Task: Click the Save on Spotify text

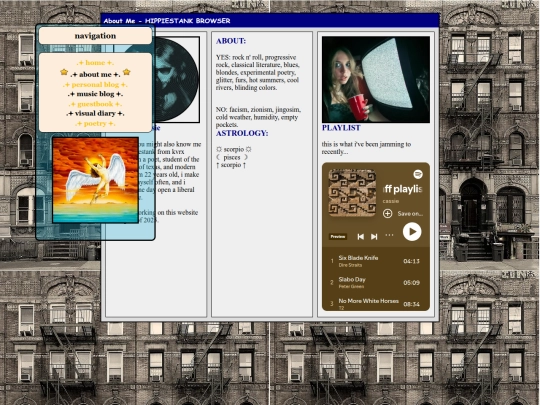Action: point(410,214)
